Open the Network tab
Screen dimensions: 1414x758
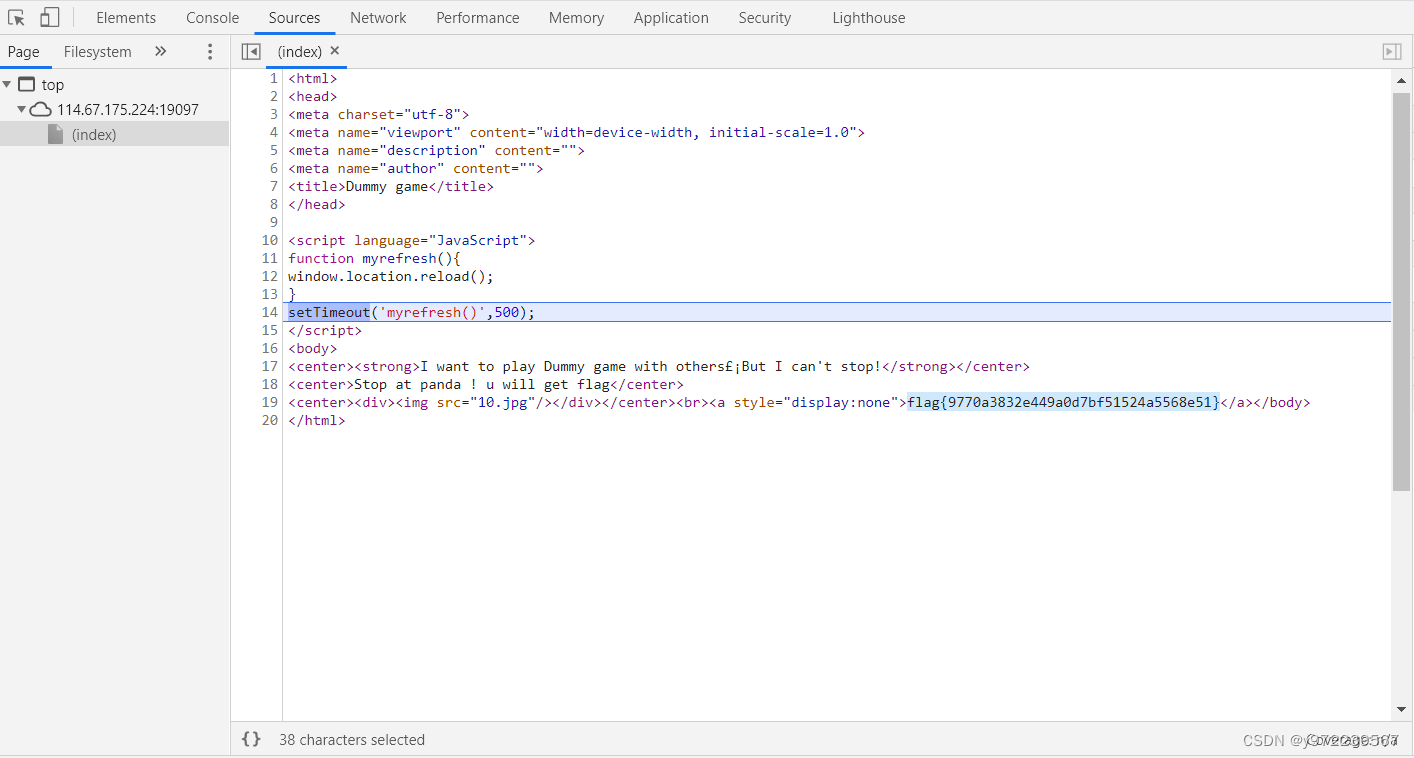[x=378, y=17]
